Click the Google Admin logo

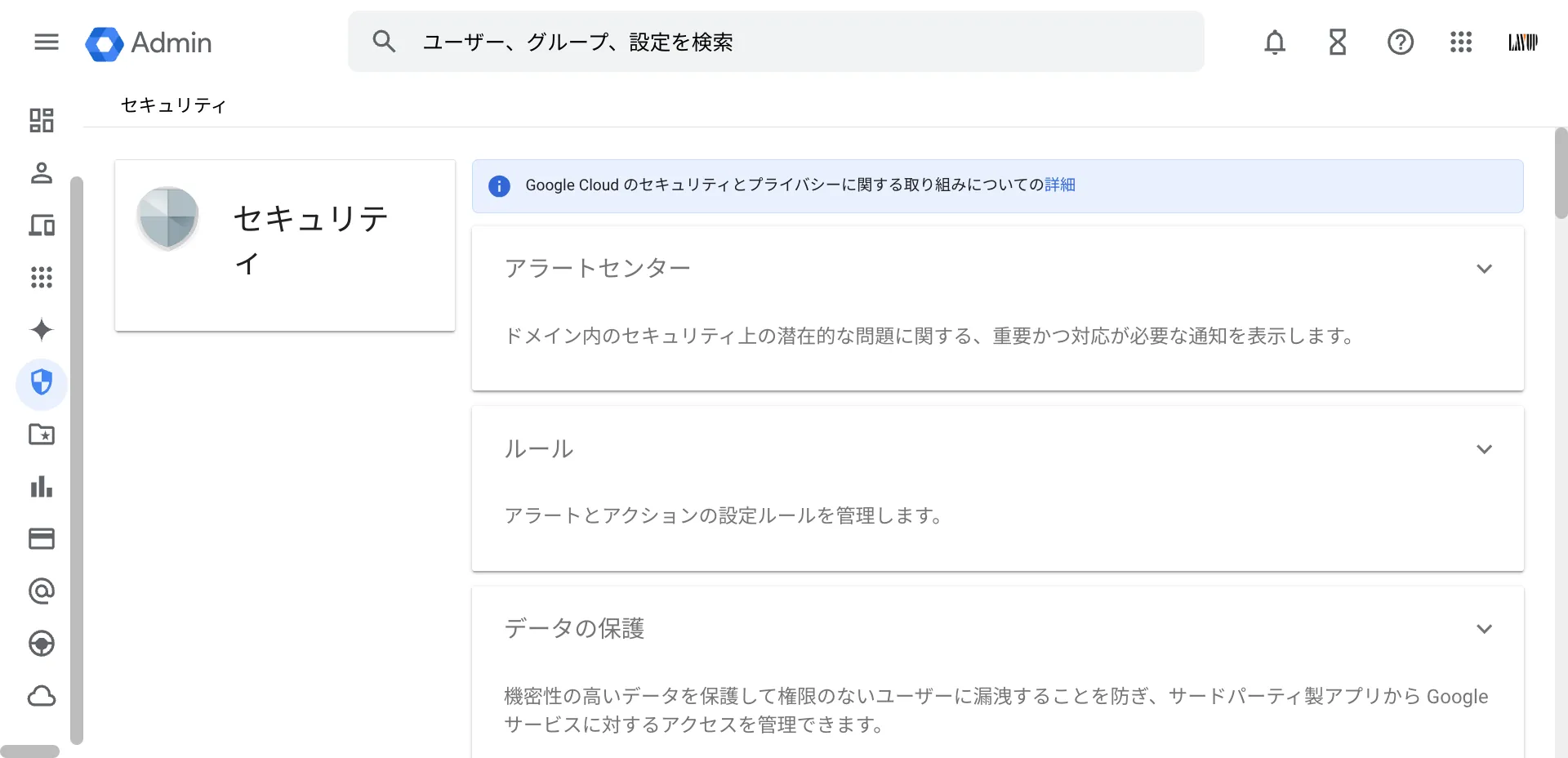pyautogui.click(x=149, y=42)
